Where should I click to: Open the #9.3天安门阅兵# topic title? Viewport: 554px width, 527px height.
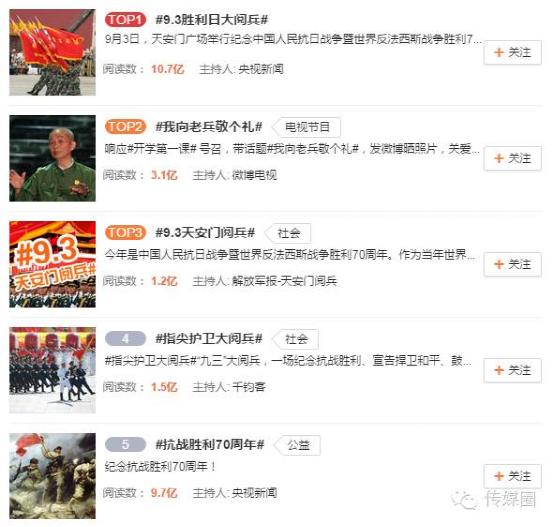205,232
